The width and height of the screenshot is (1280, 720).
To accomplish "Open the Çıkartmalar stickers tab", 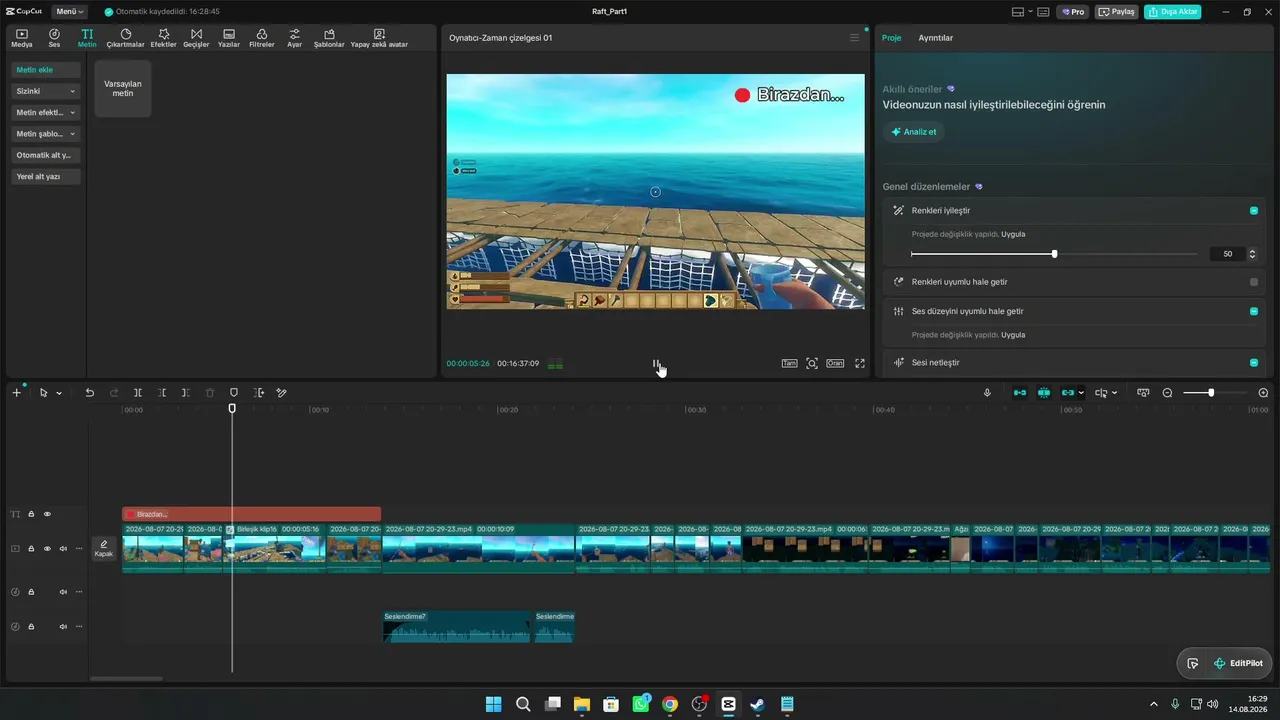I will point(126,38).
